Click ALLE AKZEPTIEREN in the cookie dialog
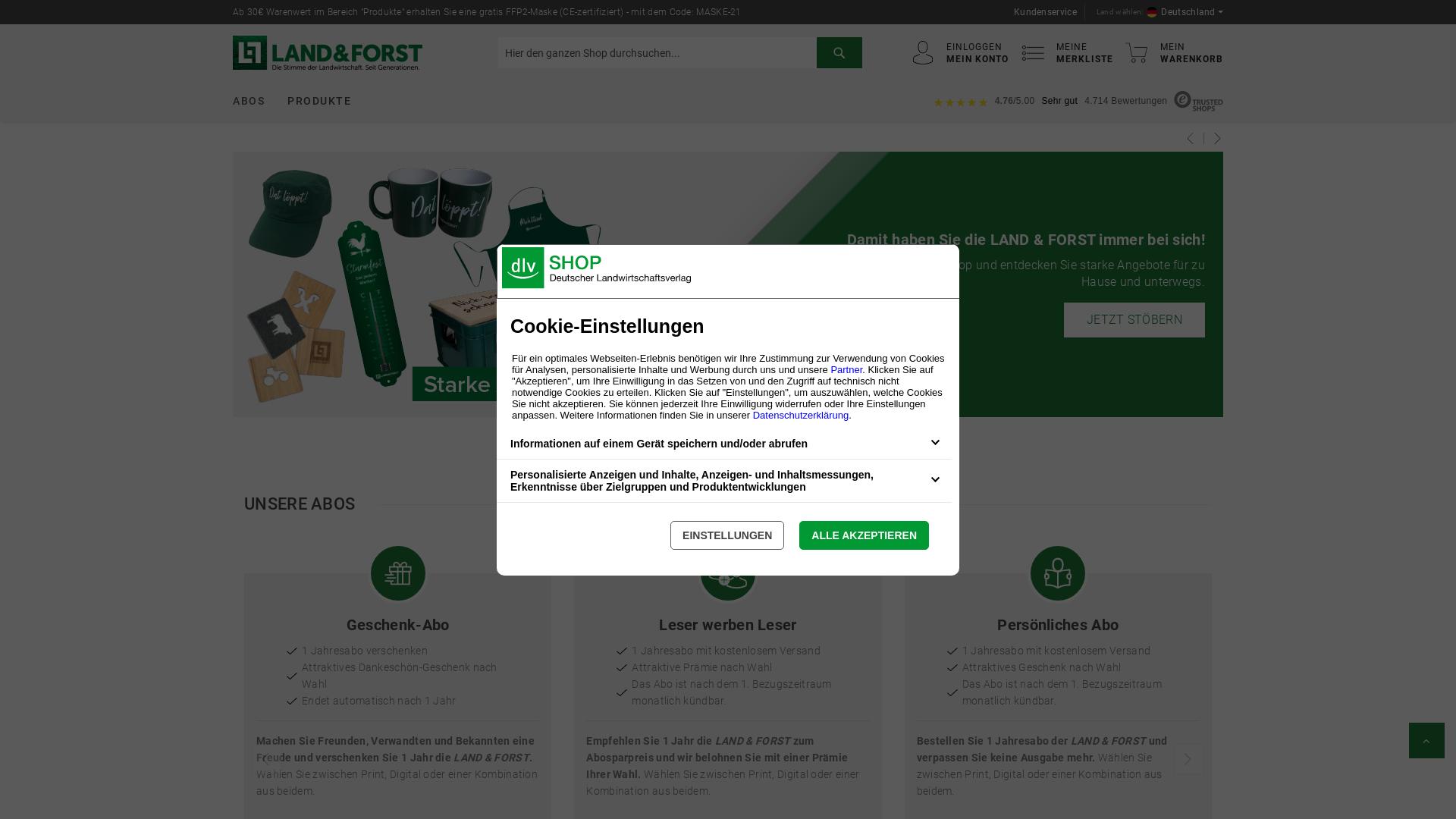Image resolution: width=1456 pixels, height=819 pixels. point(864,535)
